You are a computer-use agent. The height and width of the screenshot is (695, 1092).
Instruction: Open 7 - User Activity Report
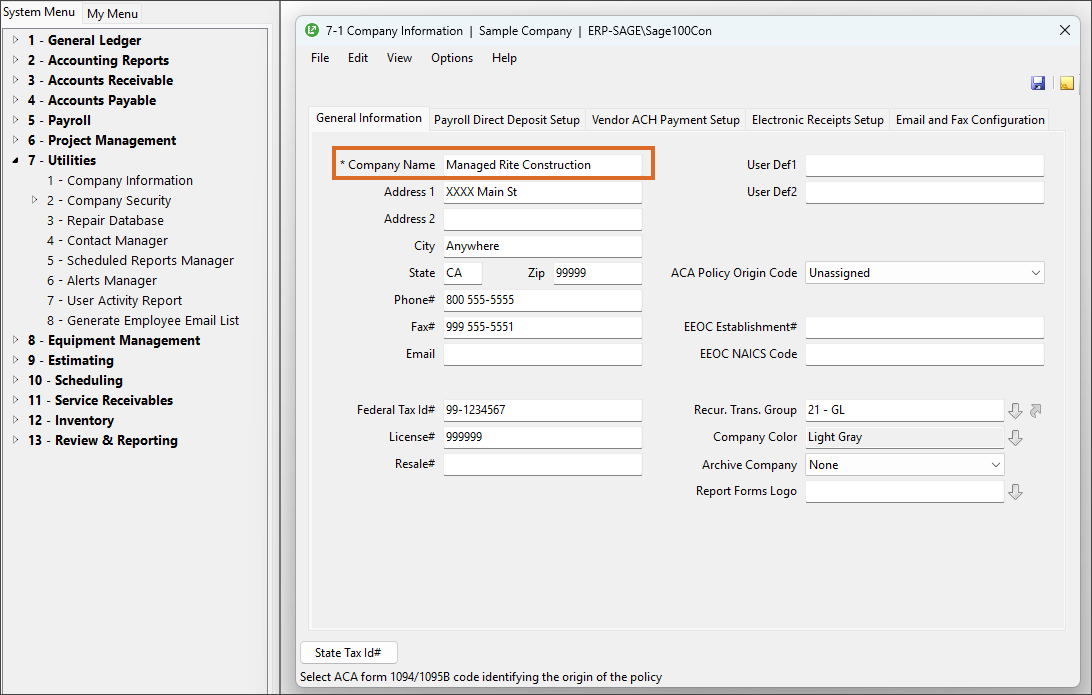114,300
